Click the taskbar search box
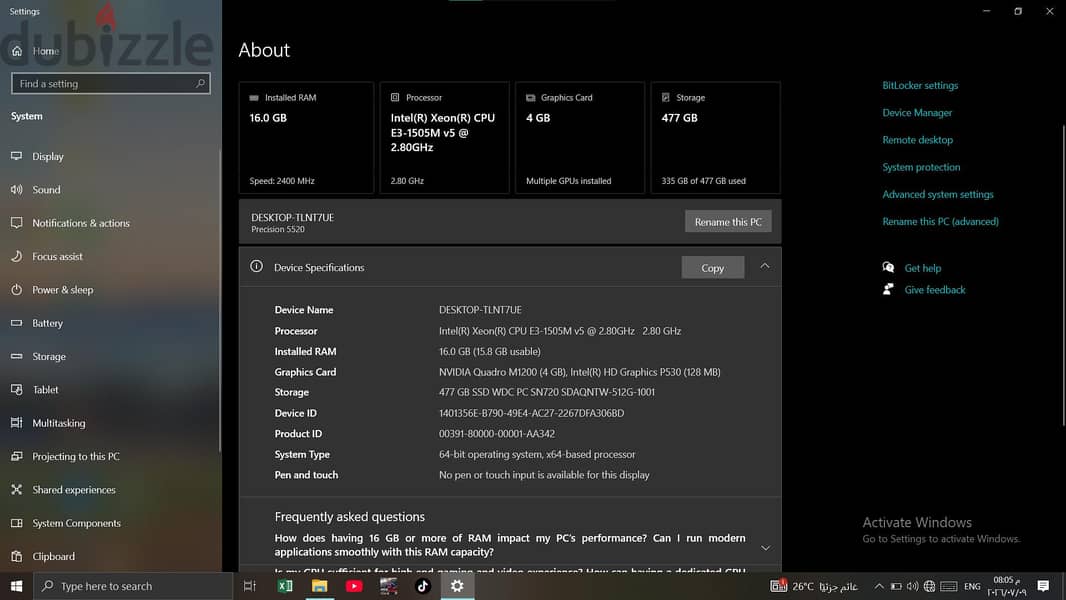The height and width of the screenshot is (600, 1066). point(133,586)
